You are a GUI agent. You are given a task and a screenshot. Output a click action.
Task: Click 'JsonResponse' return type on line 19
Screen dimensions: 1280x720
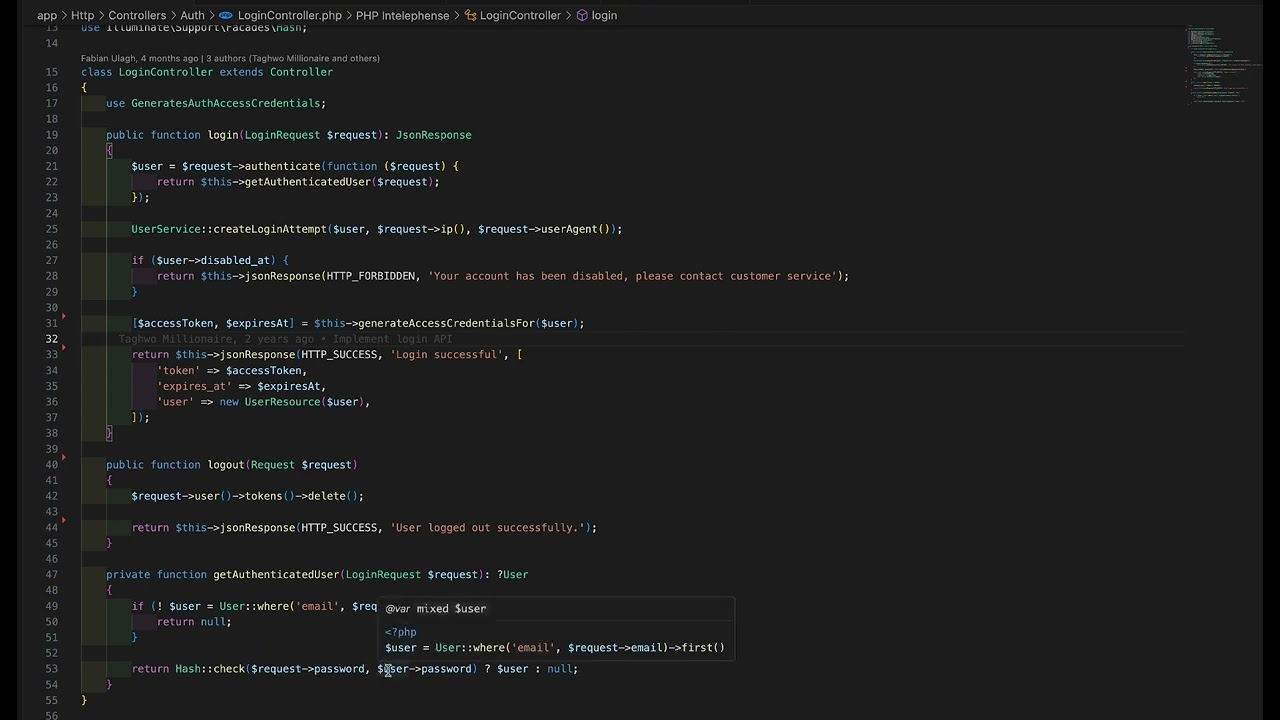(x=433, y=135)
